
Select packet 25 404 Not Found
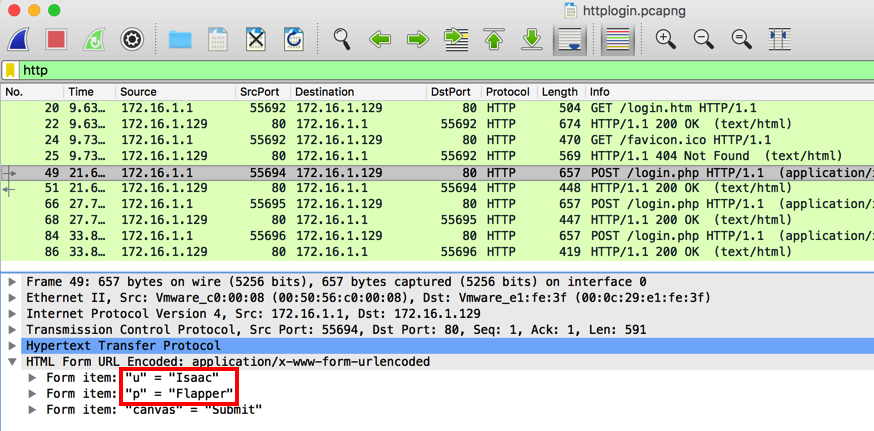point(437,156)
